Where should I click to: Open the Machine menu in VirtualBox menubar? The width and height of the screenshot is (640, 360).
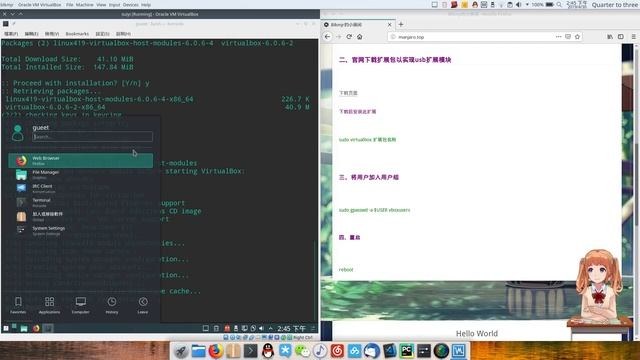(84, 5)
